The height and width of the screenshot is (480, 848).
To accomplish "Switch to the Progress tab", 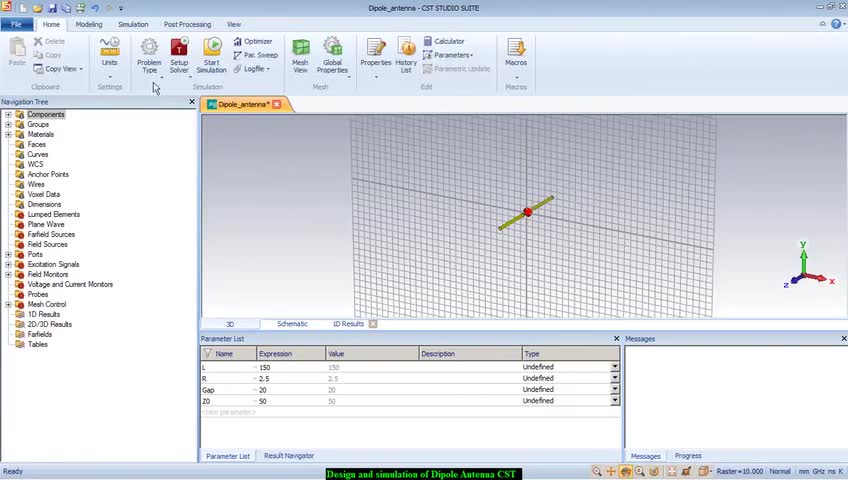I will 688,456.
